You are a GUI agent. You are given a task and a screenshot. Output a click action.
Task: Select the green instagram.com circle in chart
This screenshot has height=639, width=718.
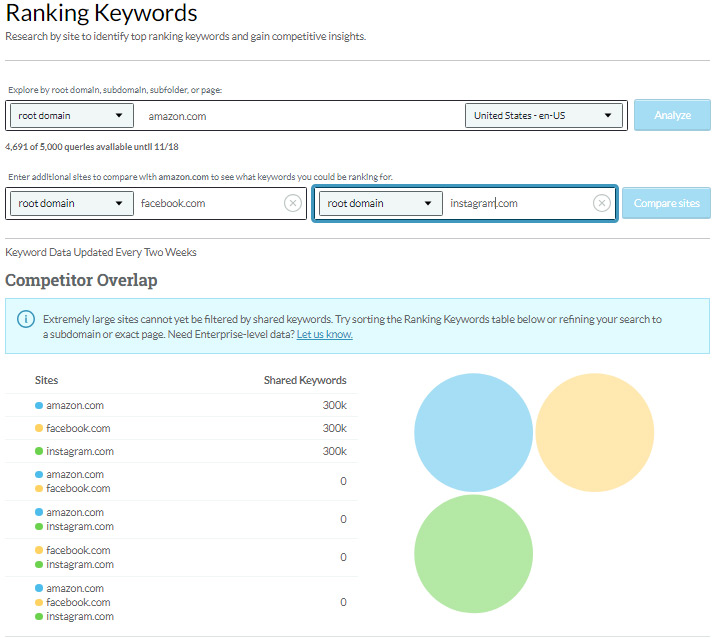(x=473, y=553)
